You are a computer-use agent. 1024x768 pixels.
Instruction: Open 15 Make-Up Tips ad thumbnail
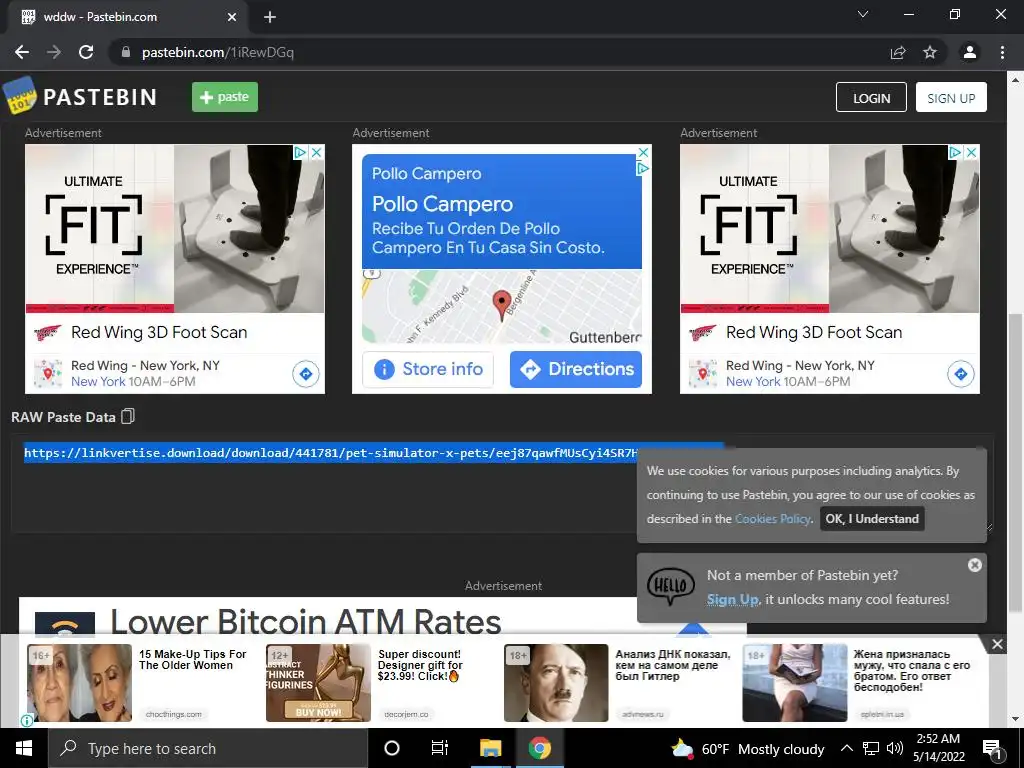coord(79,683)
